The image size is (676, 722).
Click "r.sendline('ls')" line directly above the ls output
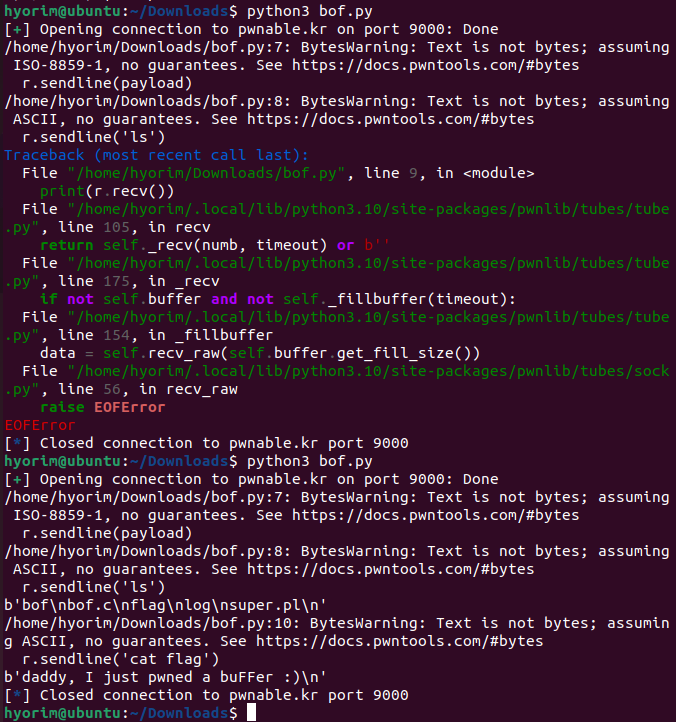pyautogui.click(x=93, y=587)
